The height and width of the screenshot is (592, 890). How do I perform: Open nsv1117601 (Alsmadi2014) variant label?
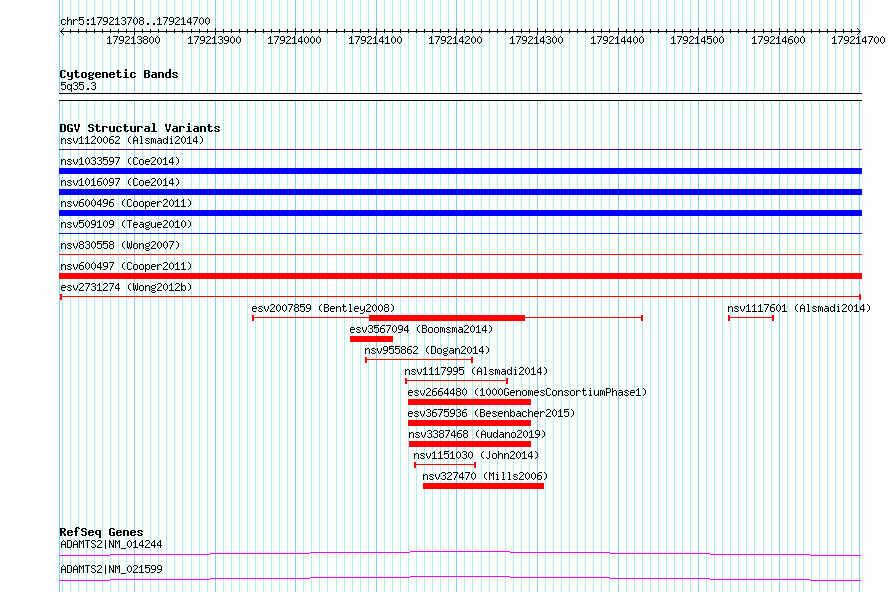(x=799, y=308)
